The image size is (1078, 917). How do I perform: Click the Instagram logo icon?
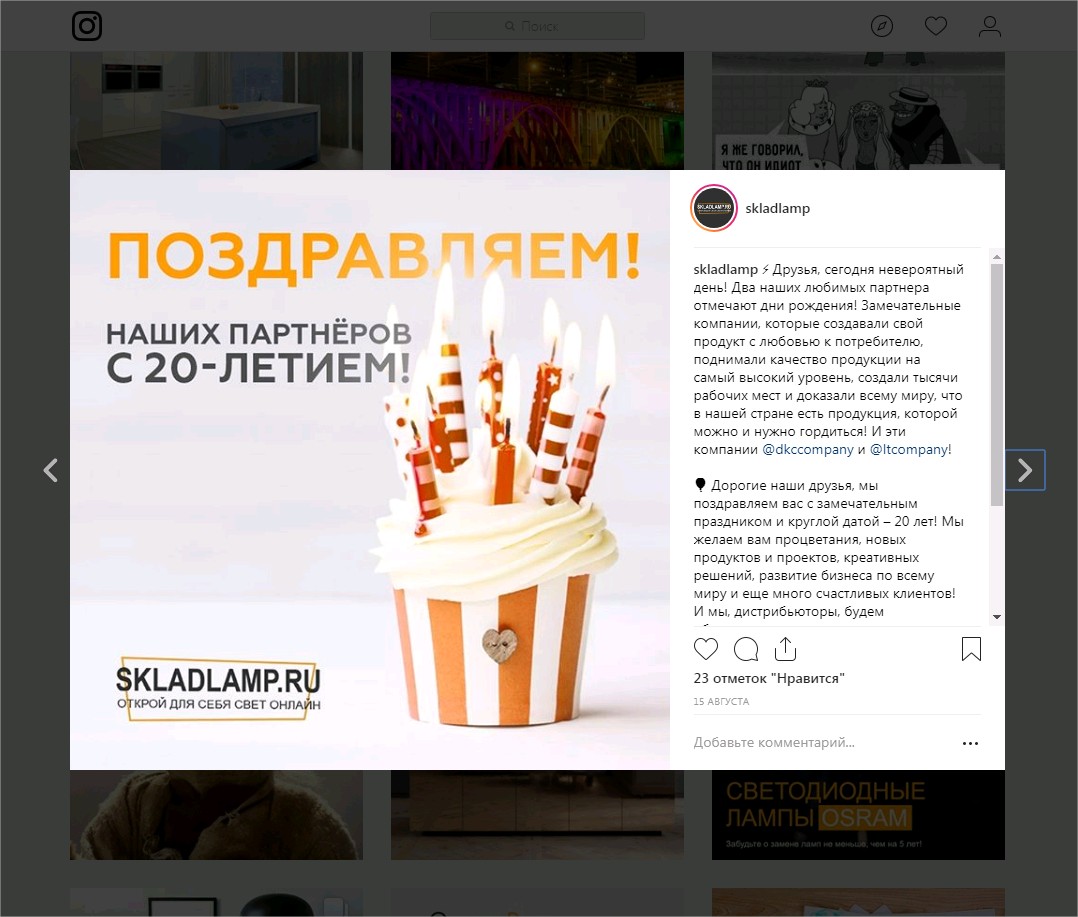point(87,26)
